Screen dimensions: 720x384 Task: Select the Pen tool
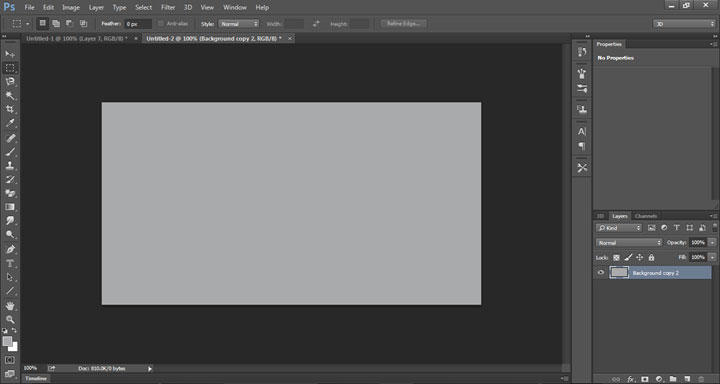pos(10,249)
